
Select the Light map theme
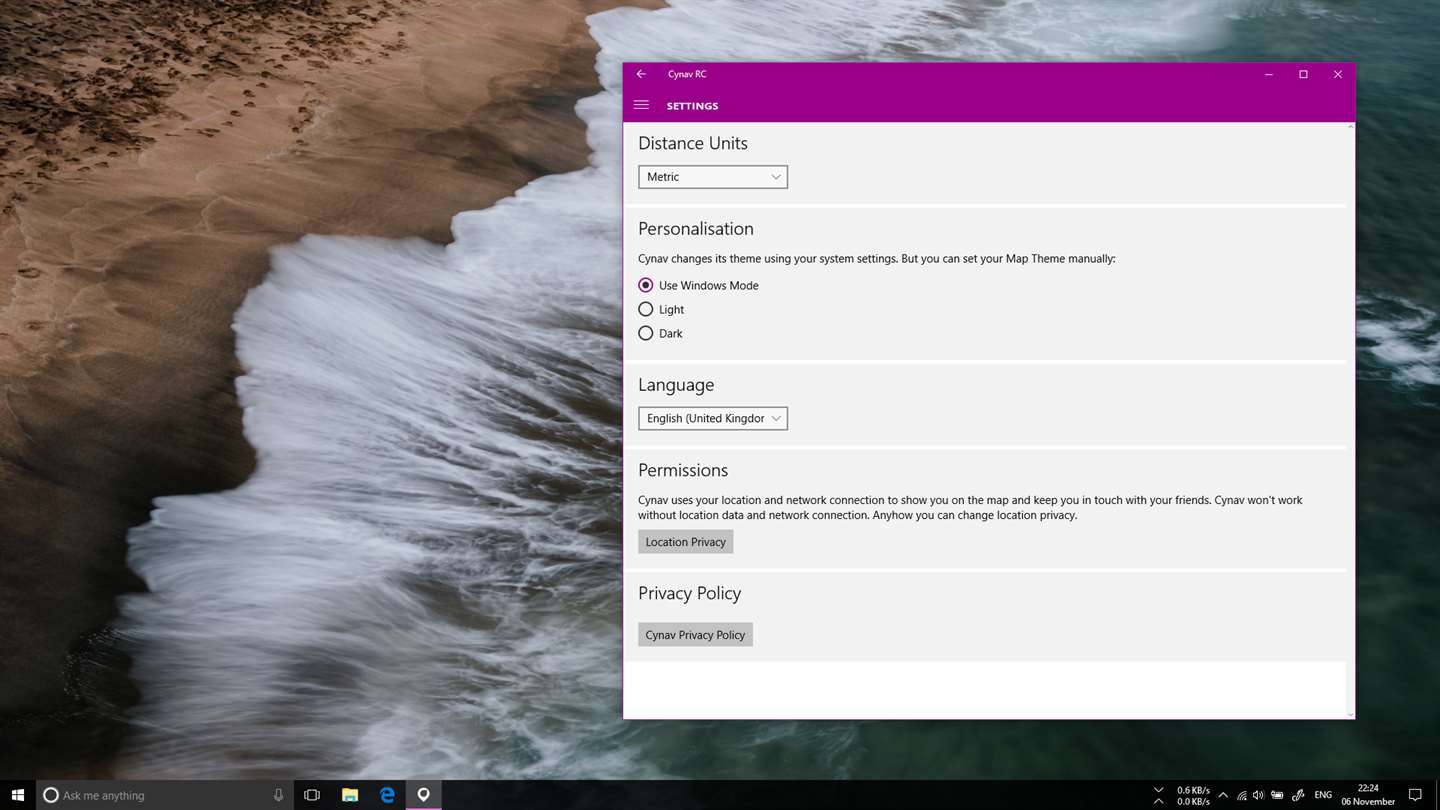[x=661, y=309]
